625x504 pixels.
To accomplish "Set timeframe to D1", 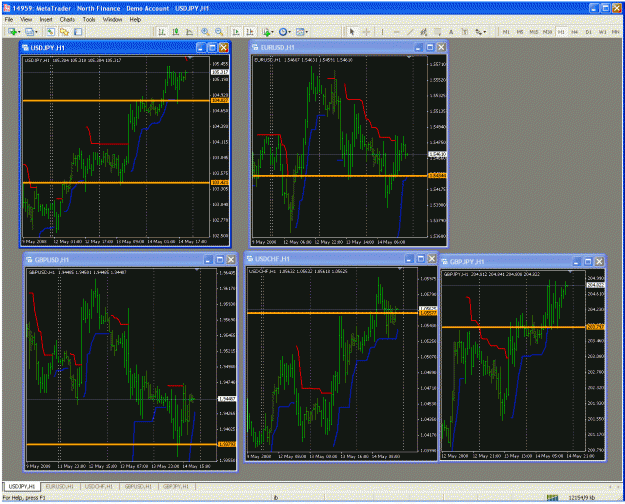I will [x=589, y=32].
